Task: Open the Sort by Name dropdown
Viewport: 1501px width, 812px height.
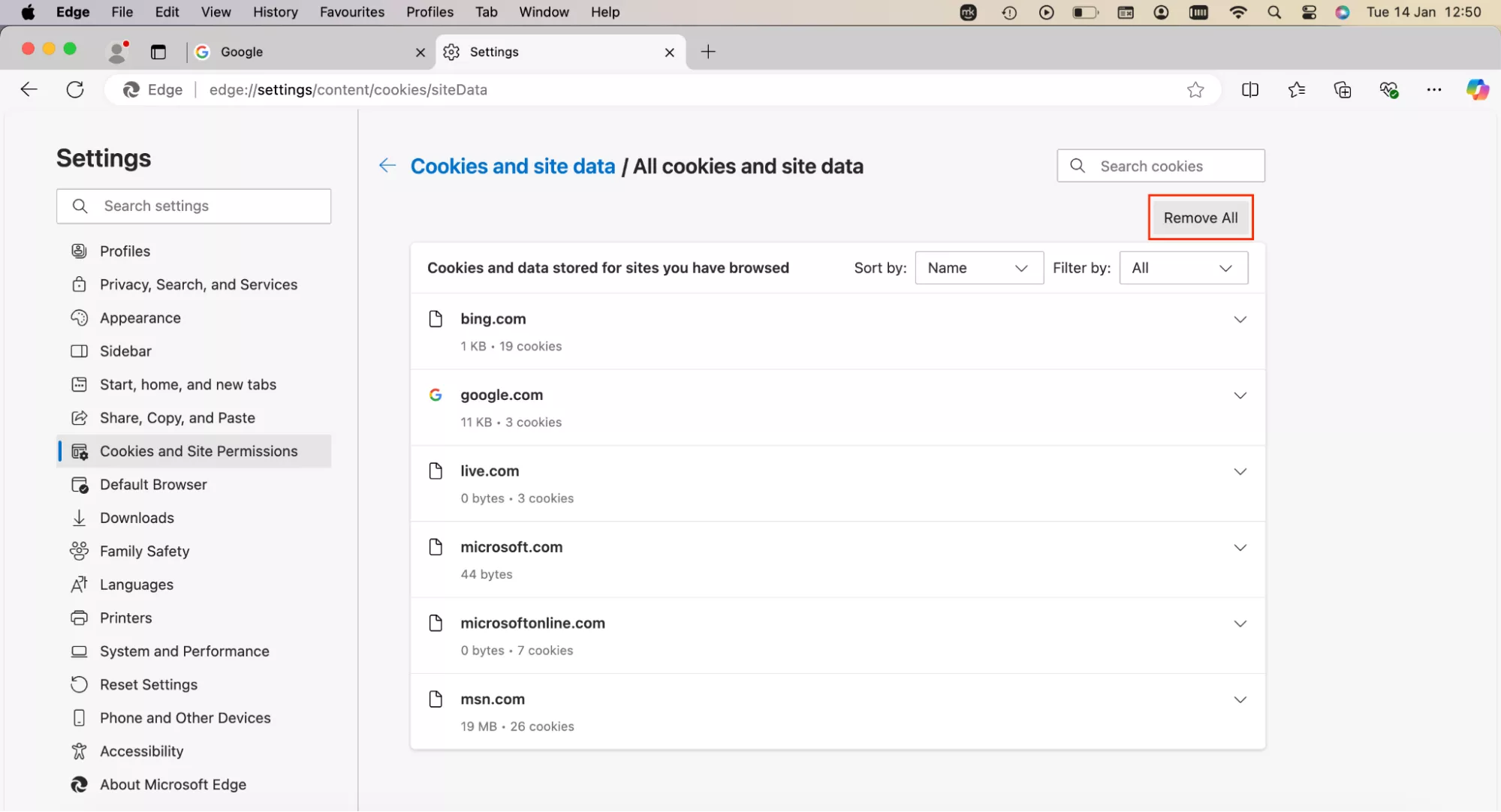Action: (978, 268)
